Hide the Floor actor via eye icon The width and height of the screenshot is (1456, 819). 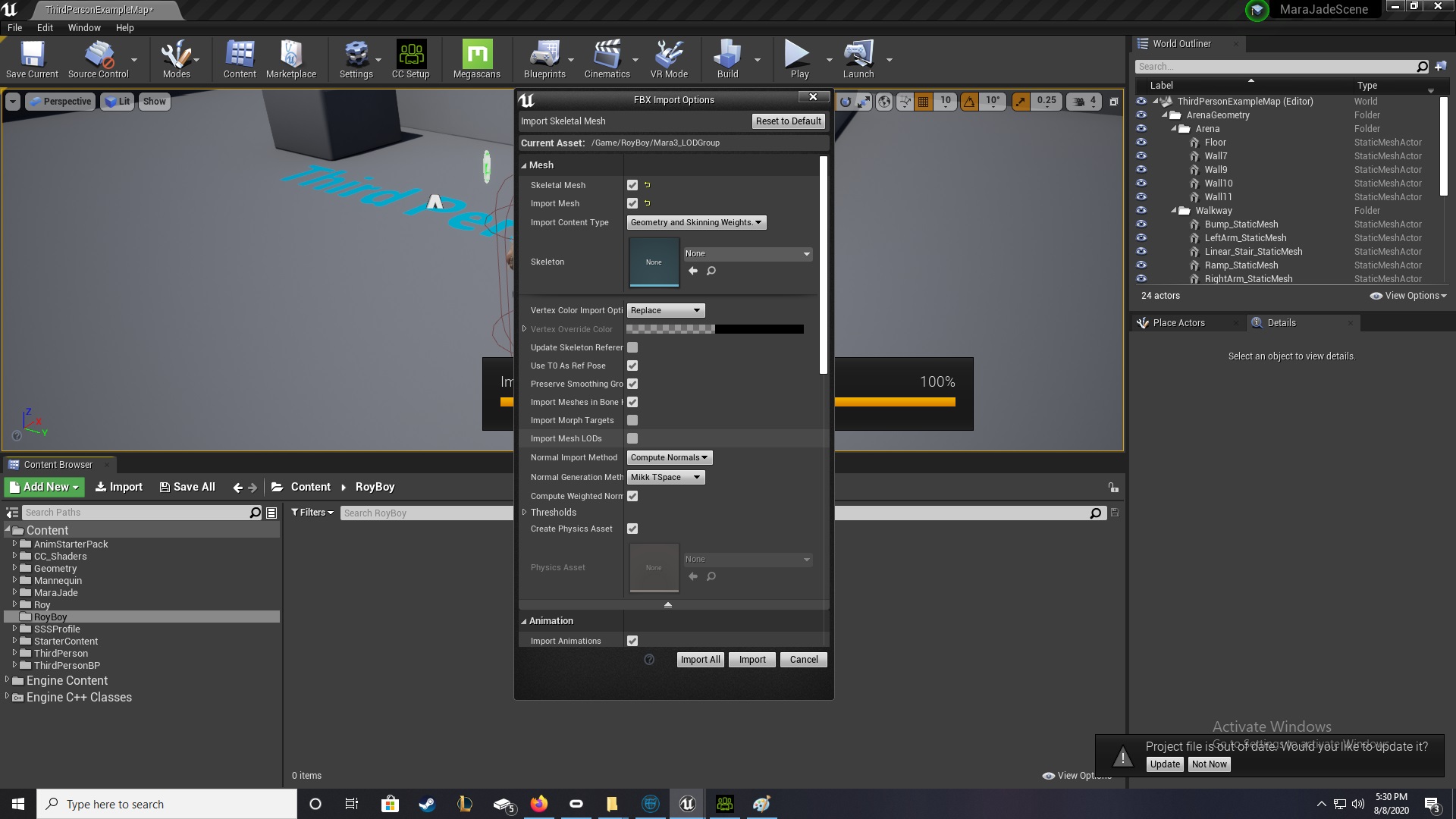1141,143
